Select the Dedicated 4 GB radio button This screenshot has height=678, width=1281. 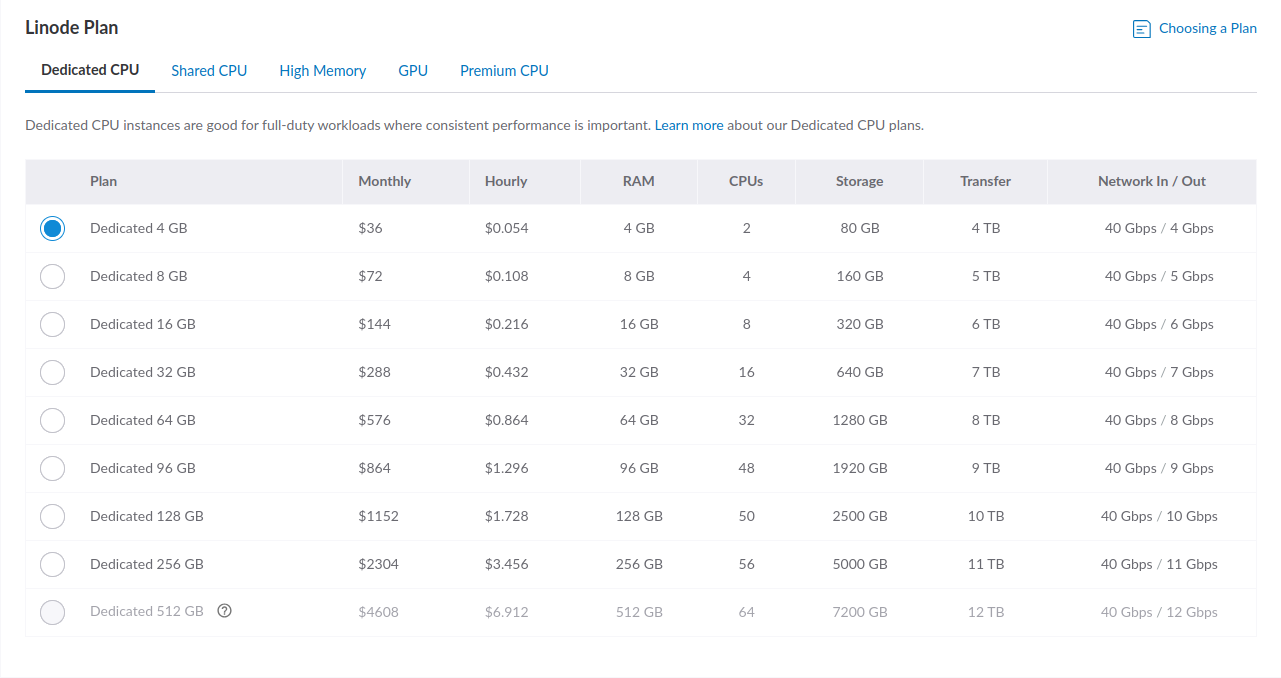coord(52,228)
